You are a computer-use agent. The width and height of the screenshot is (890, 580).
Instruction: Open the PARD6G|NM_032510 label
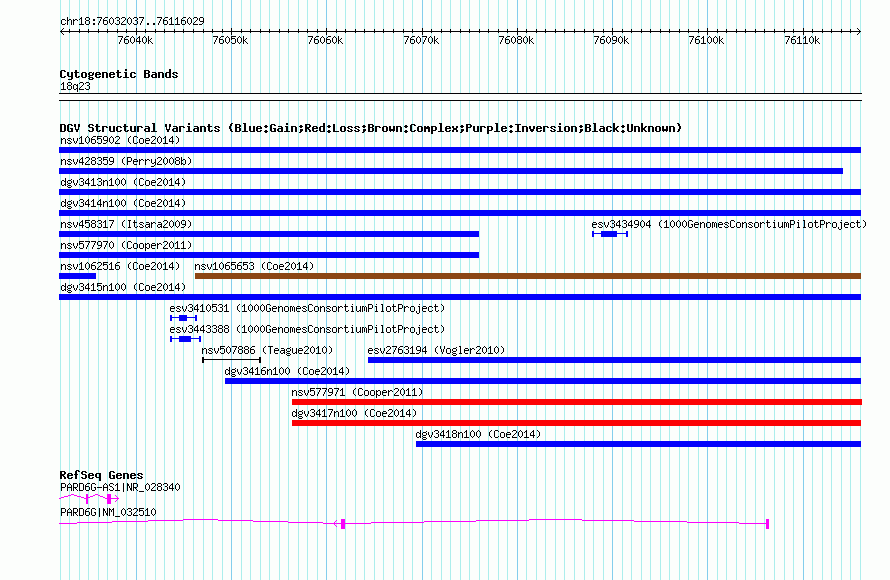[108, 512]
